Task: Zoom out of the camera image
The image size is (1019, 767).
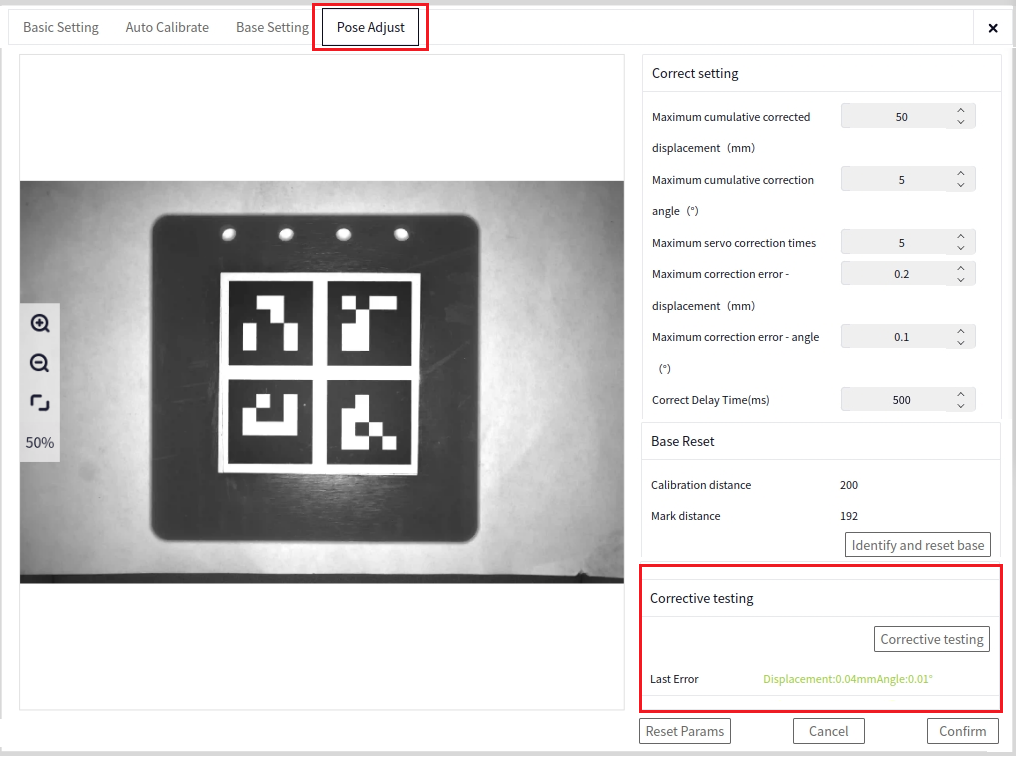Action: click(x=40, y=363)
